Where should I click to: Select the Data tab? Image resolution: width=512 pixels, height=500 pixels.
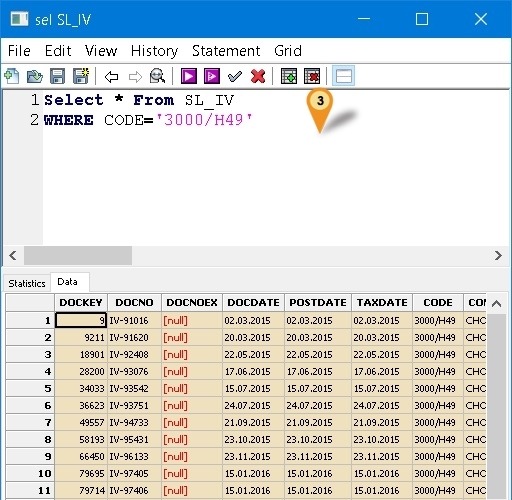coord(69,282)
